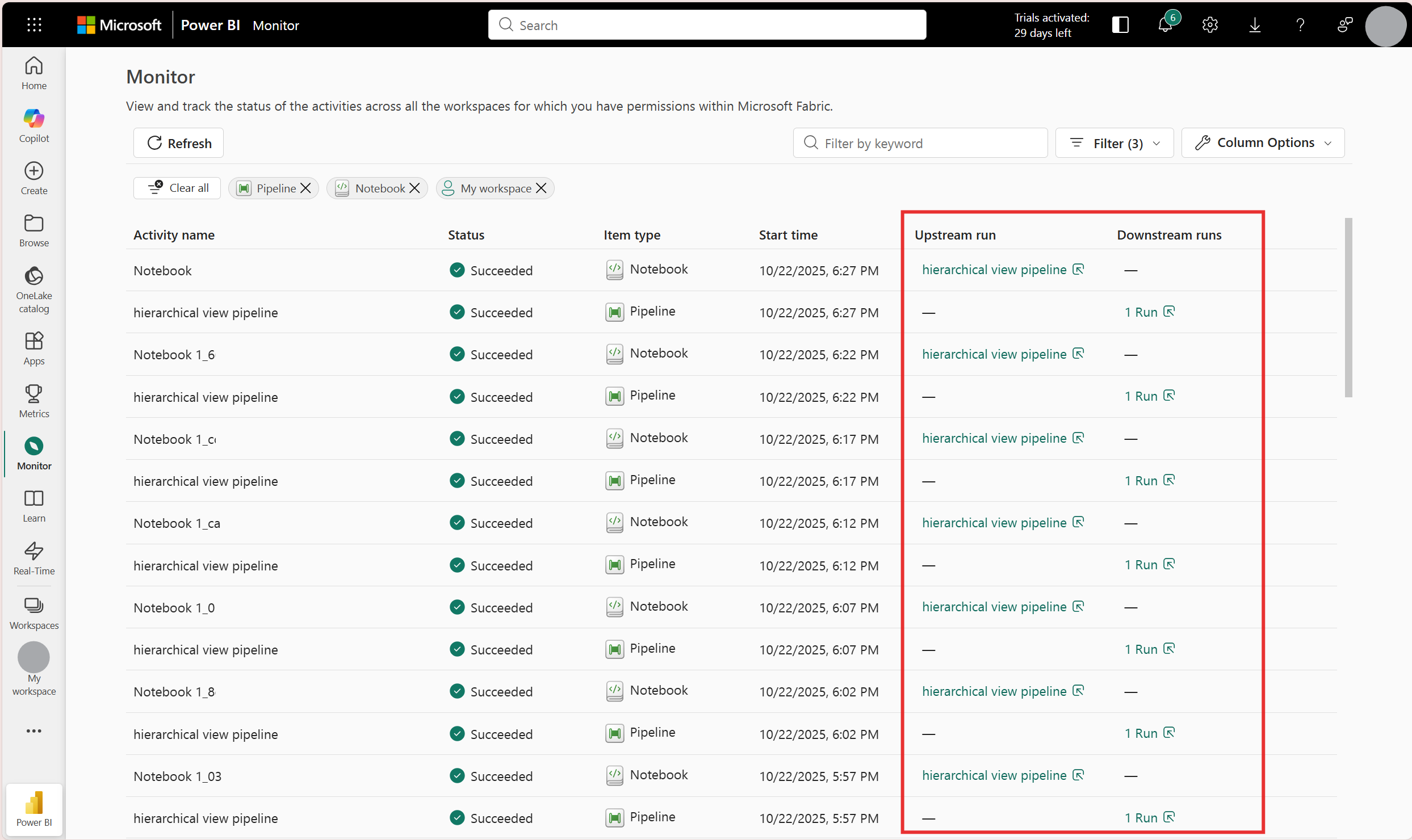1412x840 pixels.
Task: Click the Filter by keyword field
Action: [920, 143]
